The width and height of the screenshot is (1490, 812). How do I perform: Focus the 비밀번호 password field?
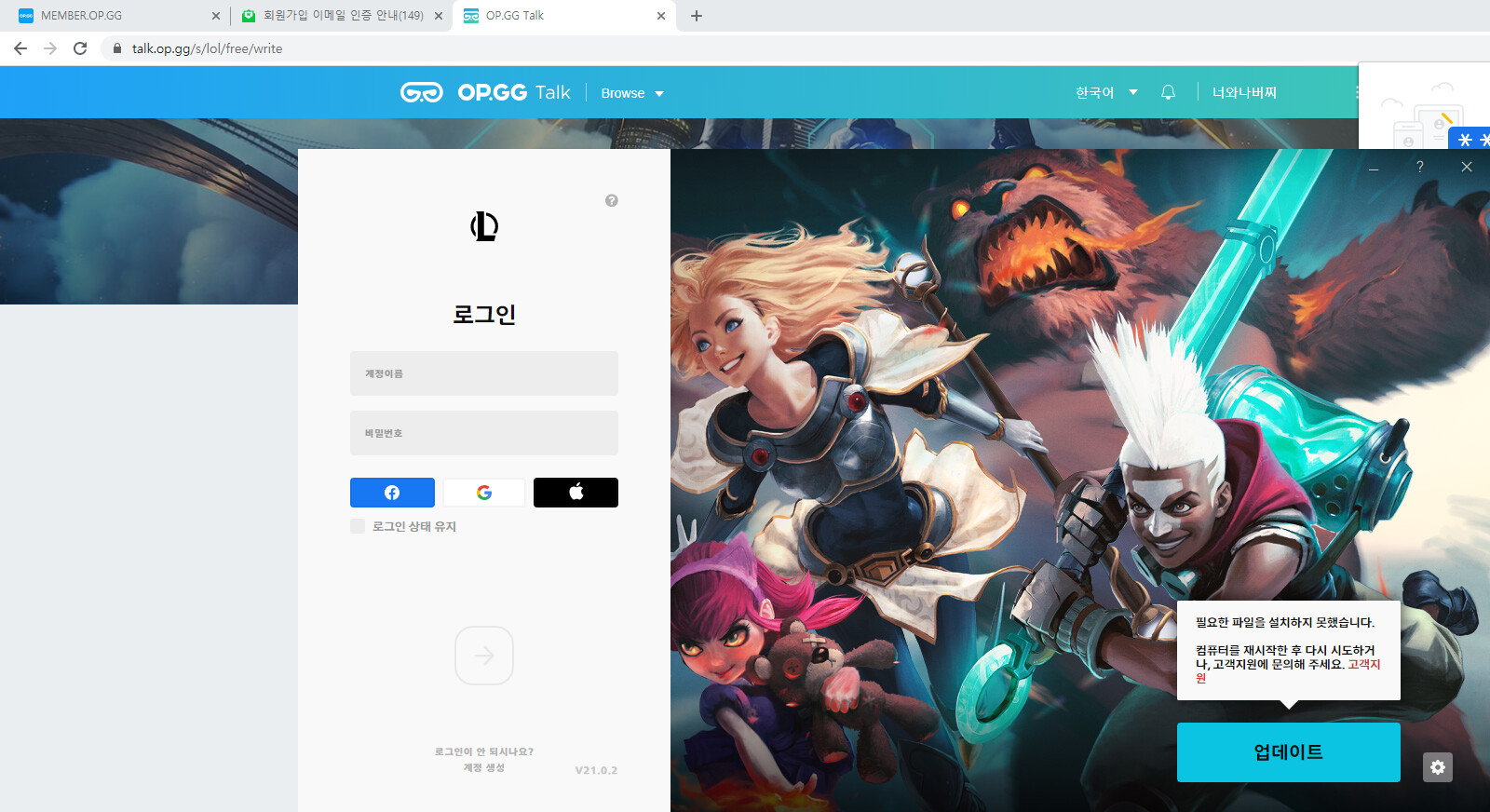click(483, 433)
